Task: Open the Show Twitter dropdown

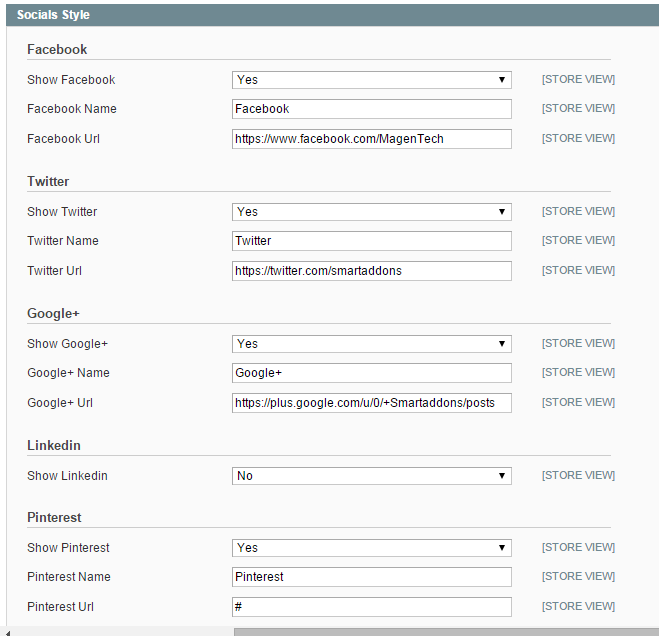Action: [x=372, y=212]
